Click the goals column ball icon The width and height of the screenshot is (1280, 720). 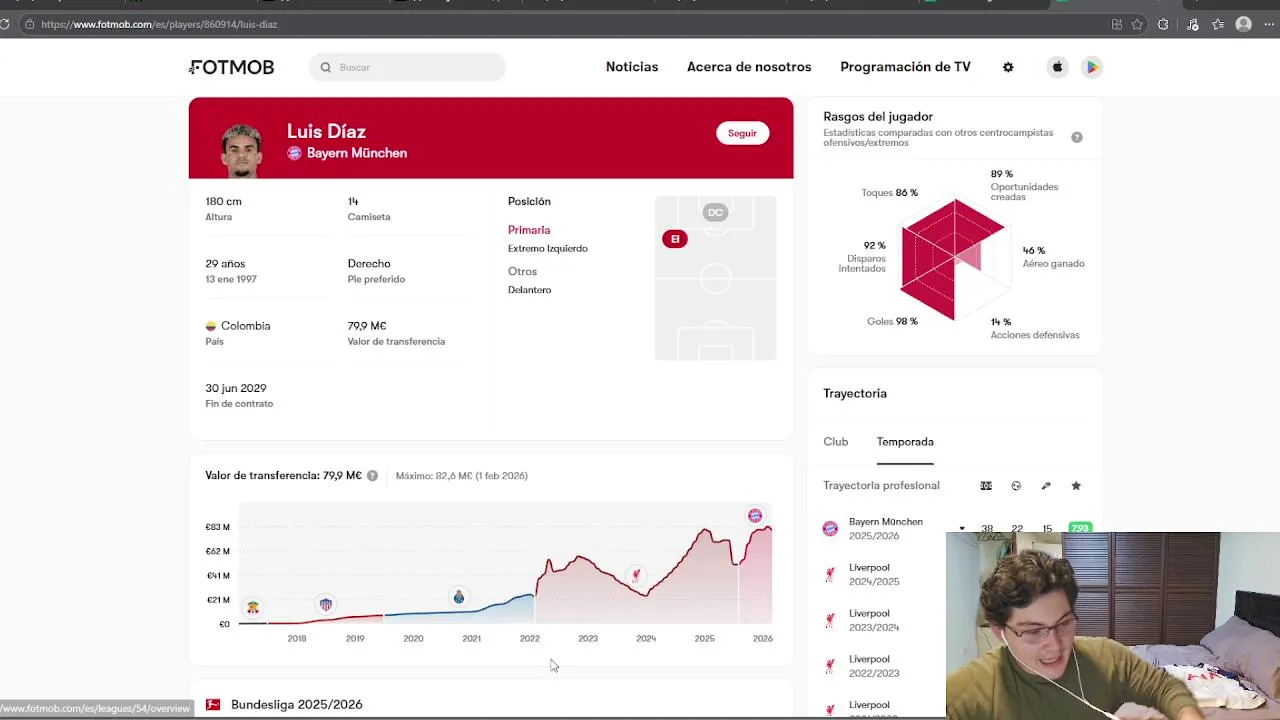click(1016, 486)
